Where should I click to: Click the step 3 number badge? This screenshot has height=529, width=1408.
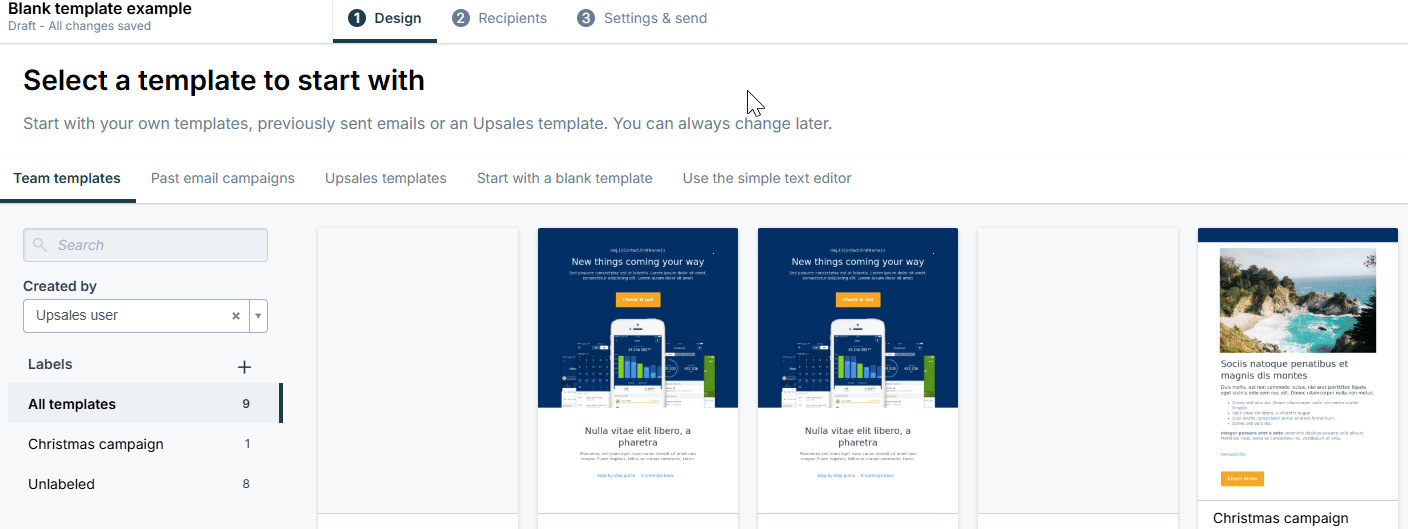[586, 18]
